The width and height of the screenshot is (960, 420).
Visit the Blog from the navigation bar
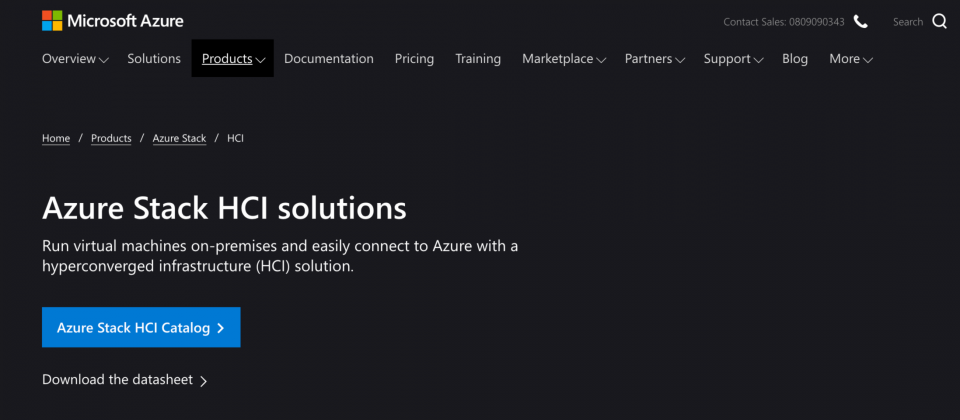click(x=795, y=59)
